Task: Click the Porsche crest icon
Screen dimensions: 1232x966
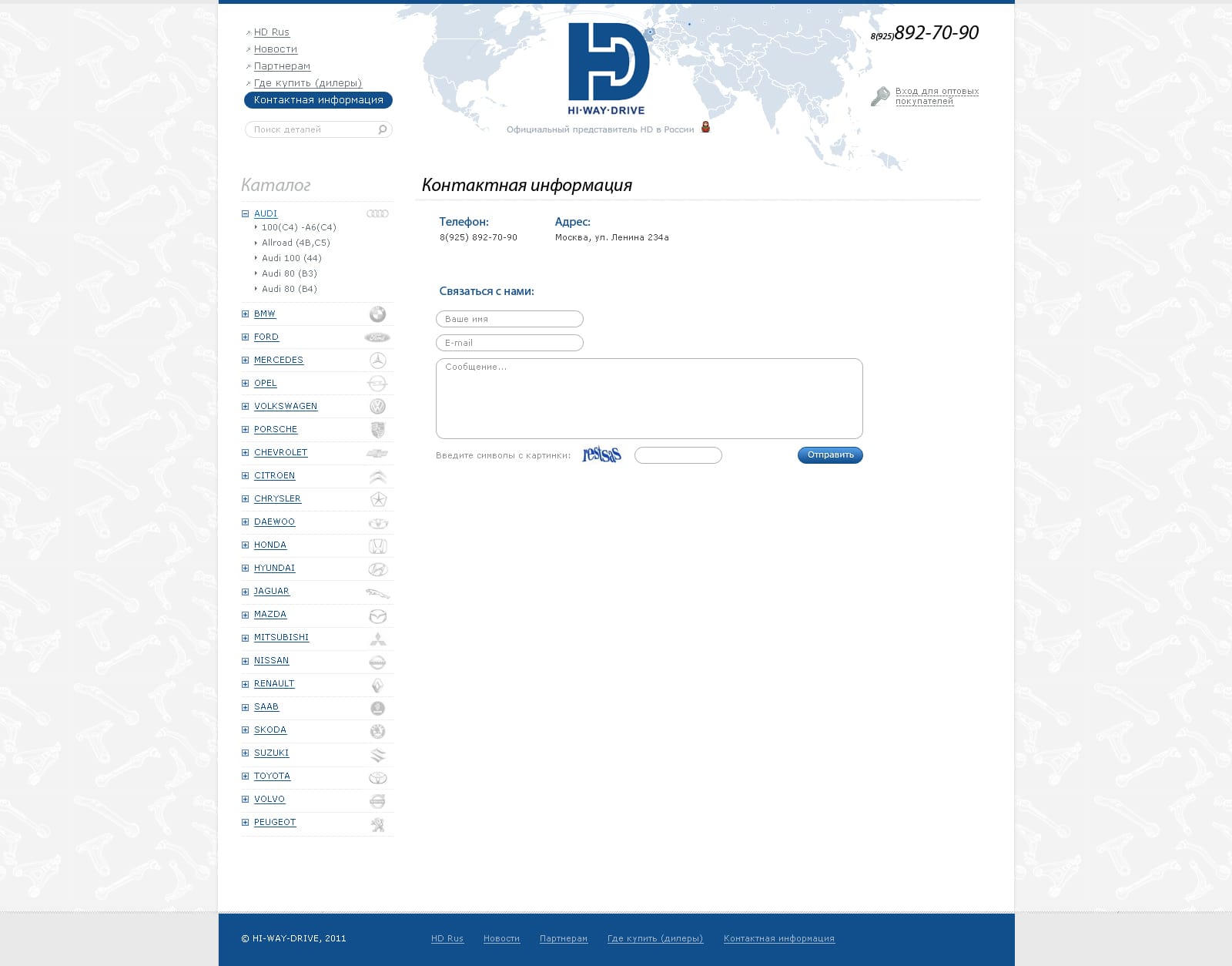Action: coord(377,430)
